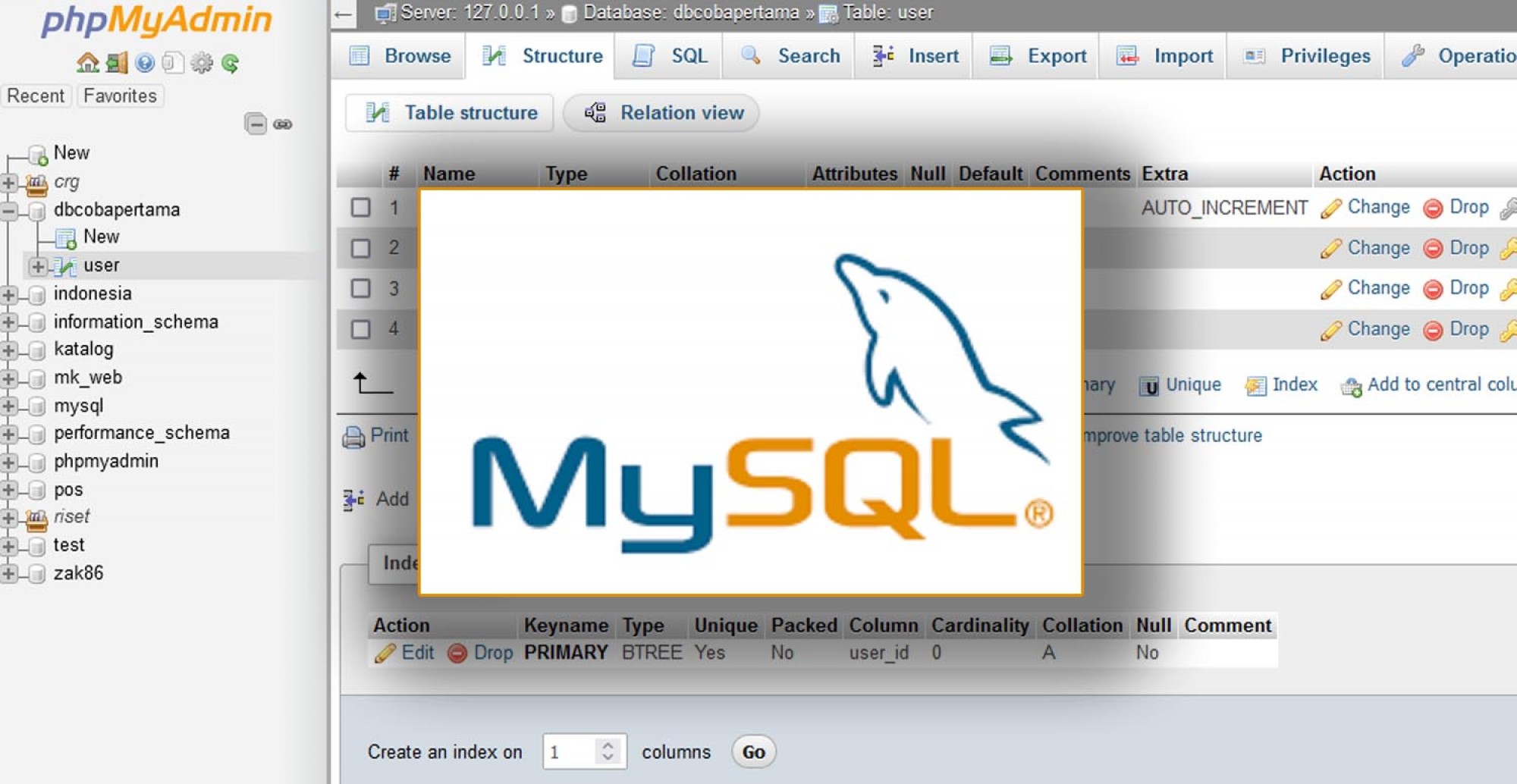Expand the user table node
1517x784 pixels.
click(38, 266)
